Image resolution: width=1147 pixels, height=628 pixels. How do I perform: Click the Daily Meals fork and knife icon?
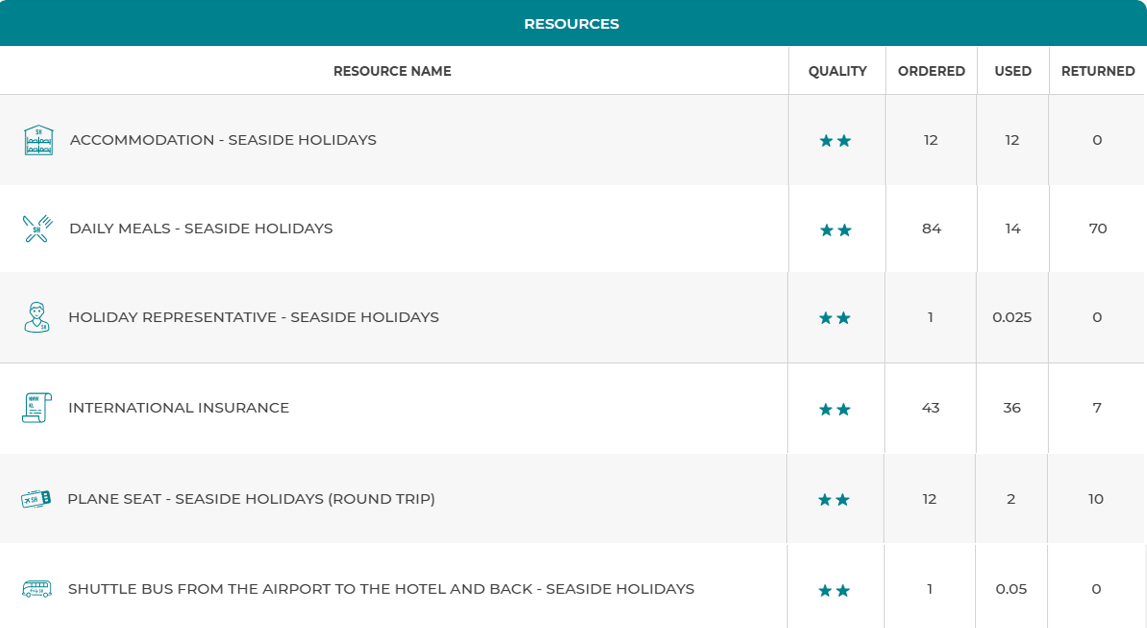click(37, 229)
